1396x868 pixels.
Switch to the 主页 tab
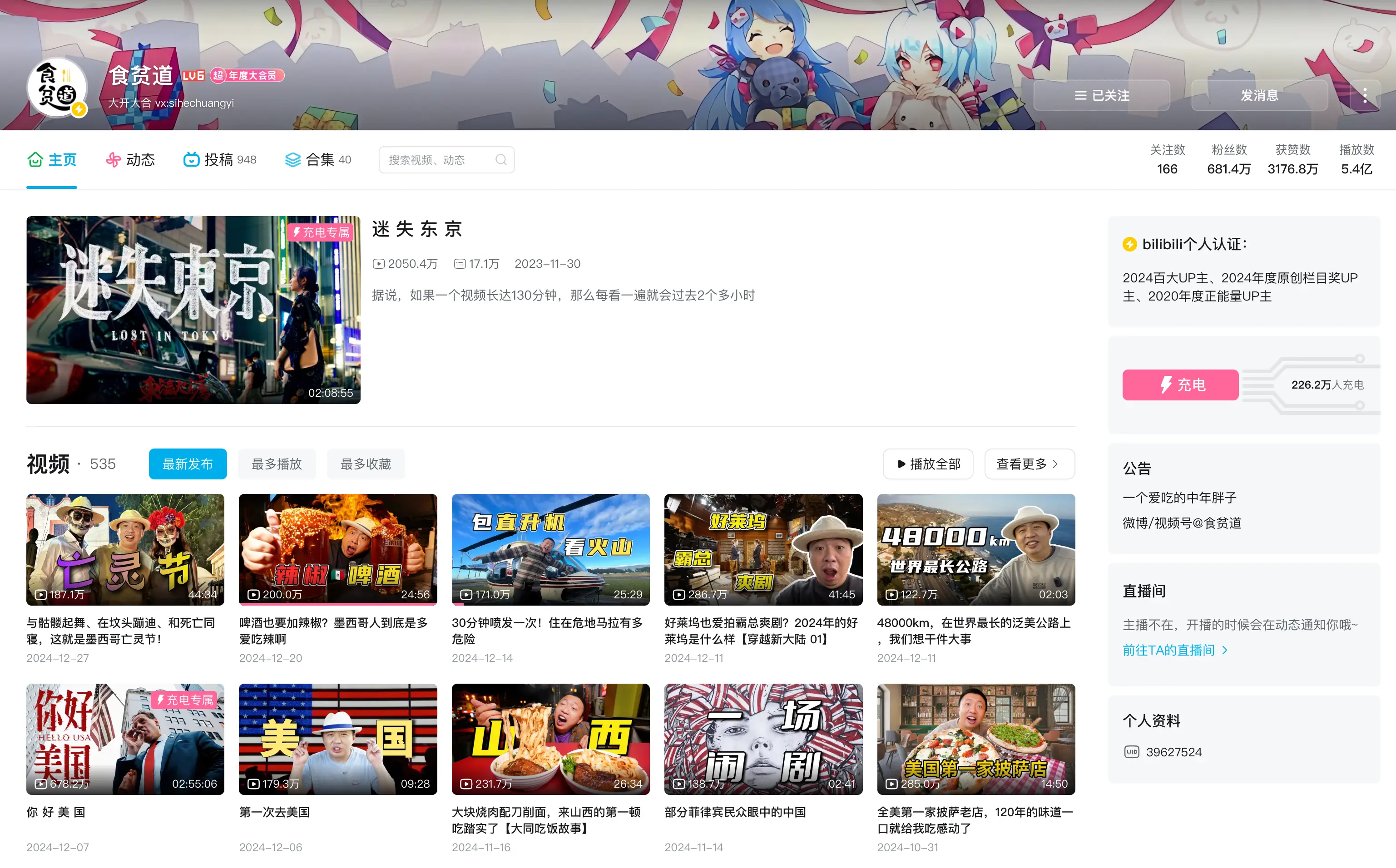pyautogui.click(x=52, y=160)
